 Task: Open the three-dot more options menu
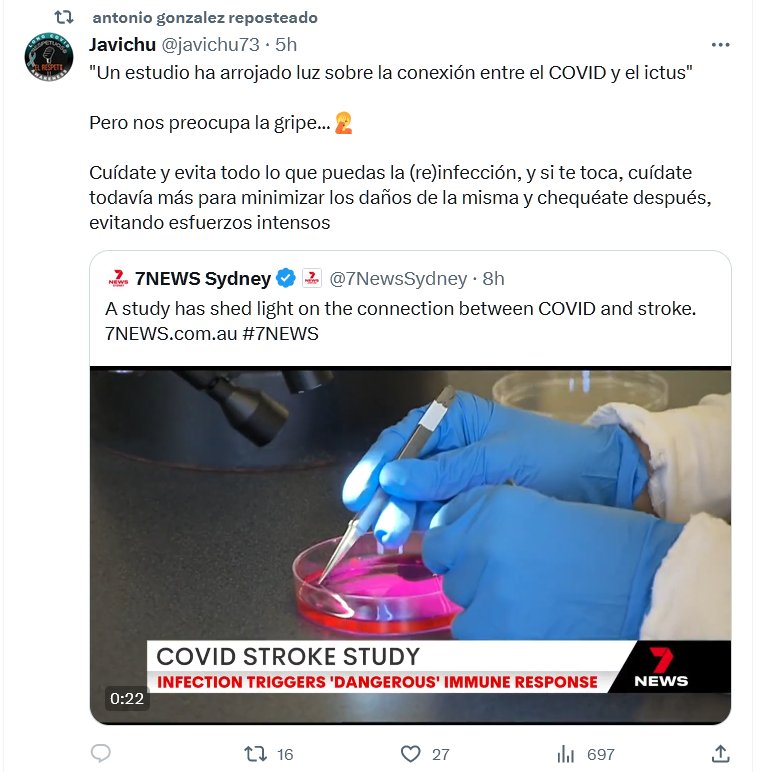click(x=720, y=45)
